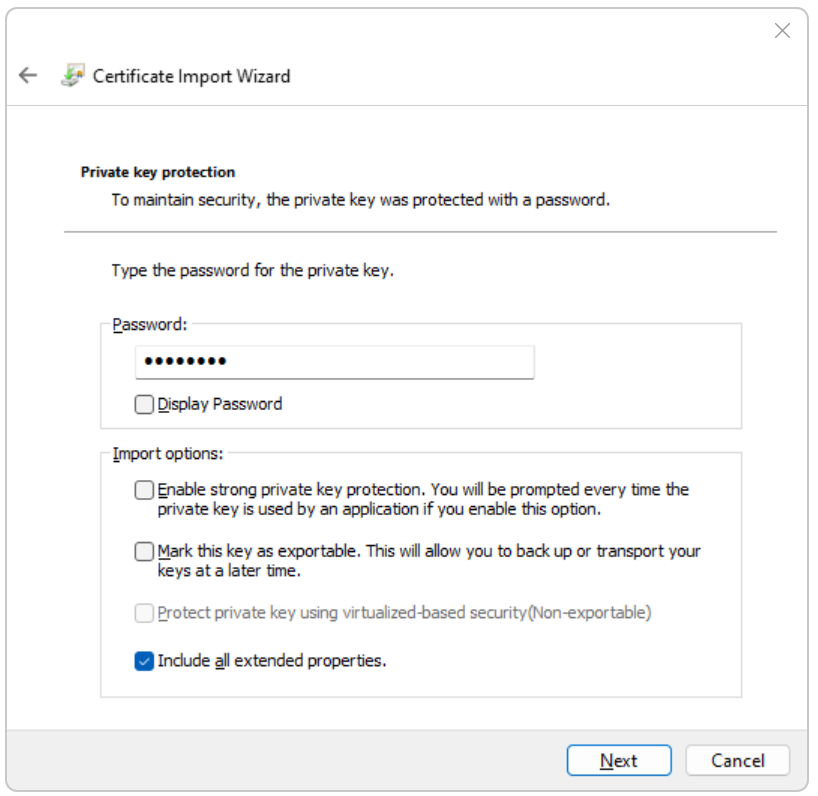Click the back arrow in the wizard header
This screenshot has height=796, width=818.
tap(28, 76)
